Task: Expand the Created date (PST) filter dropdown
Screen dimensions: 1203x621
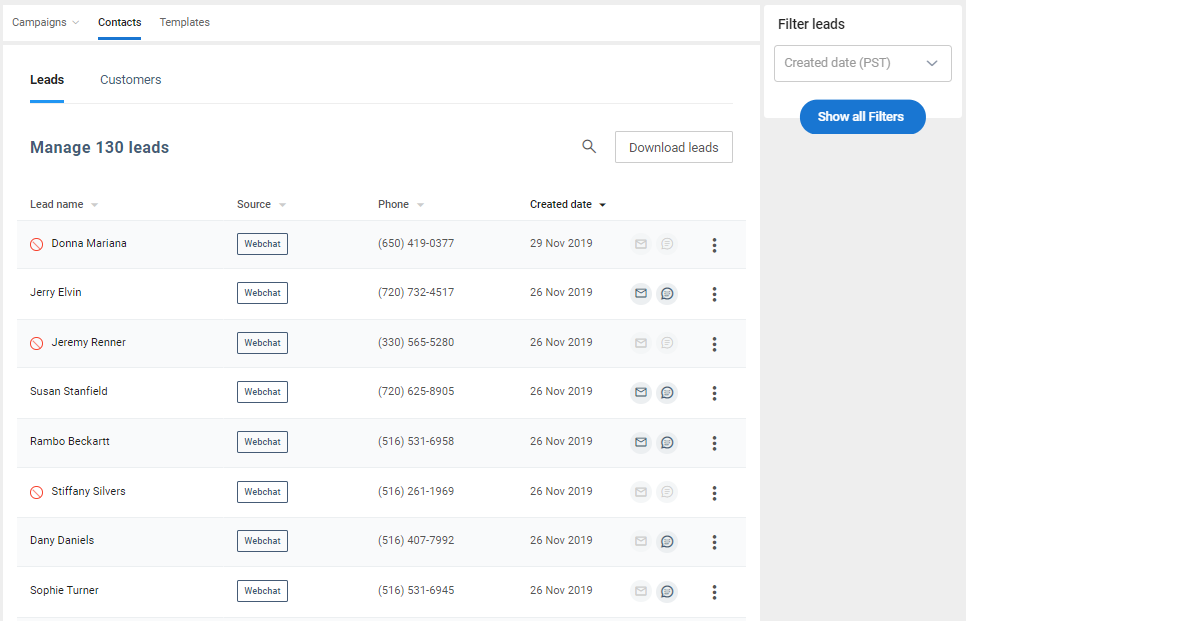Action: point(862,63)
